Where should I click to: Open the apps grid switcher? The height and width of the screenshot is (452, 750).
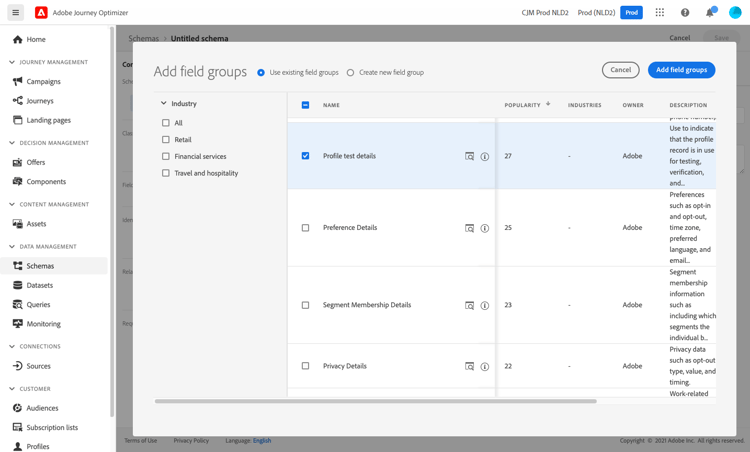pyautogui.click(x=660, y=13)
